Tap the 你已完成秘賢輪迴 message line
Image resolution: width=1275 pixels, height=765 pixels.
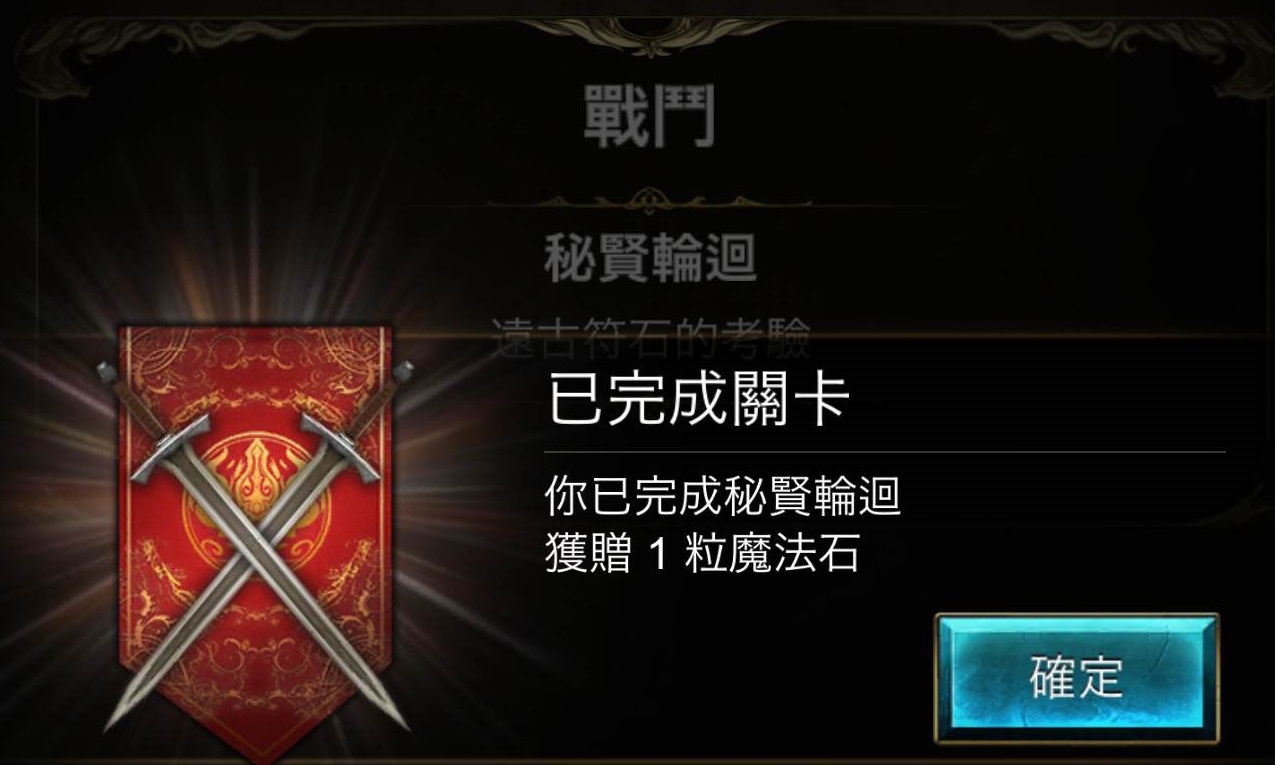click(723, 496)
